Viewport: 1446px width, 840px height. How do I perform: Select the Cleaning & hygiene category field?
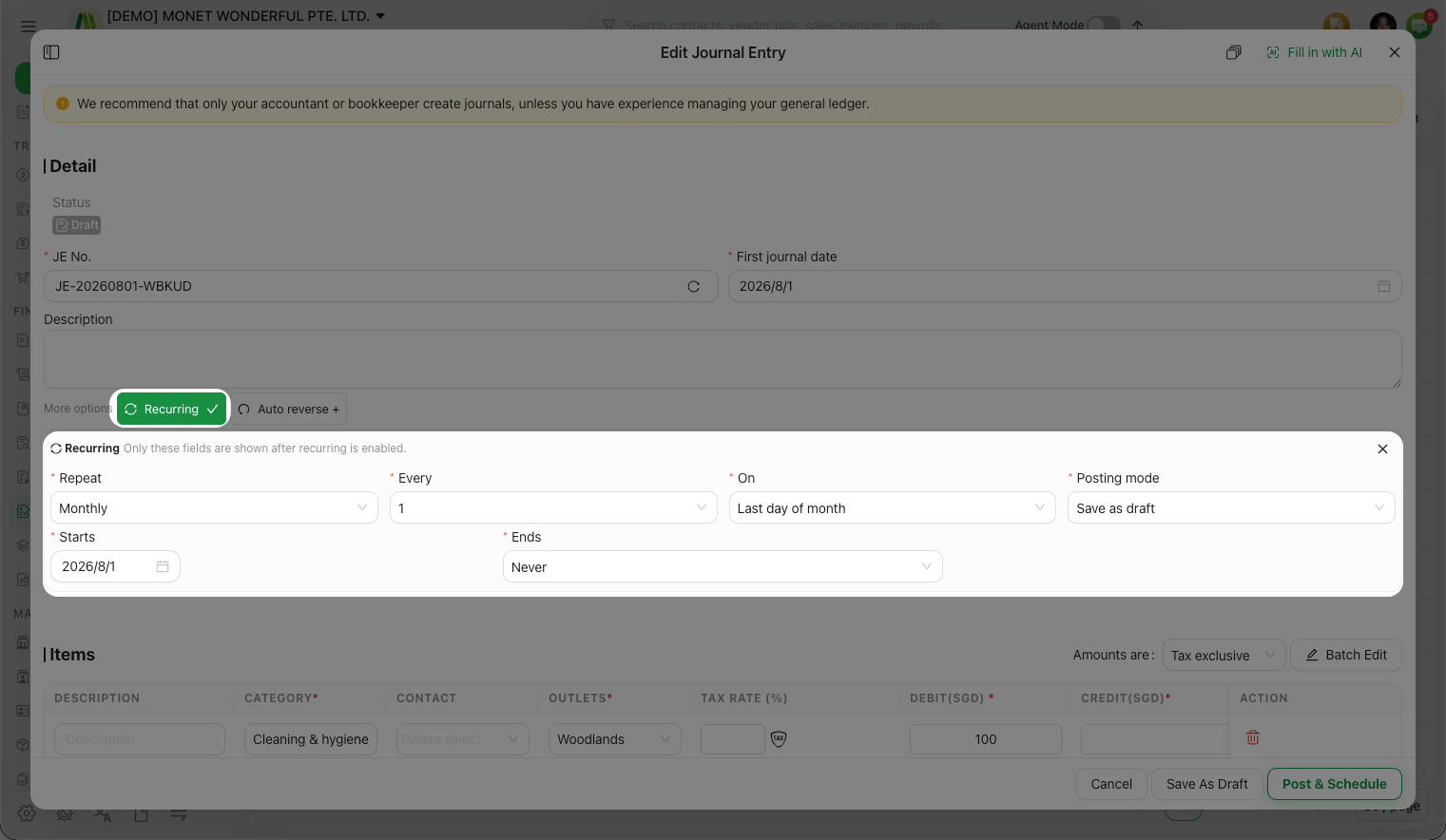(x=311, y=739)
